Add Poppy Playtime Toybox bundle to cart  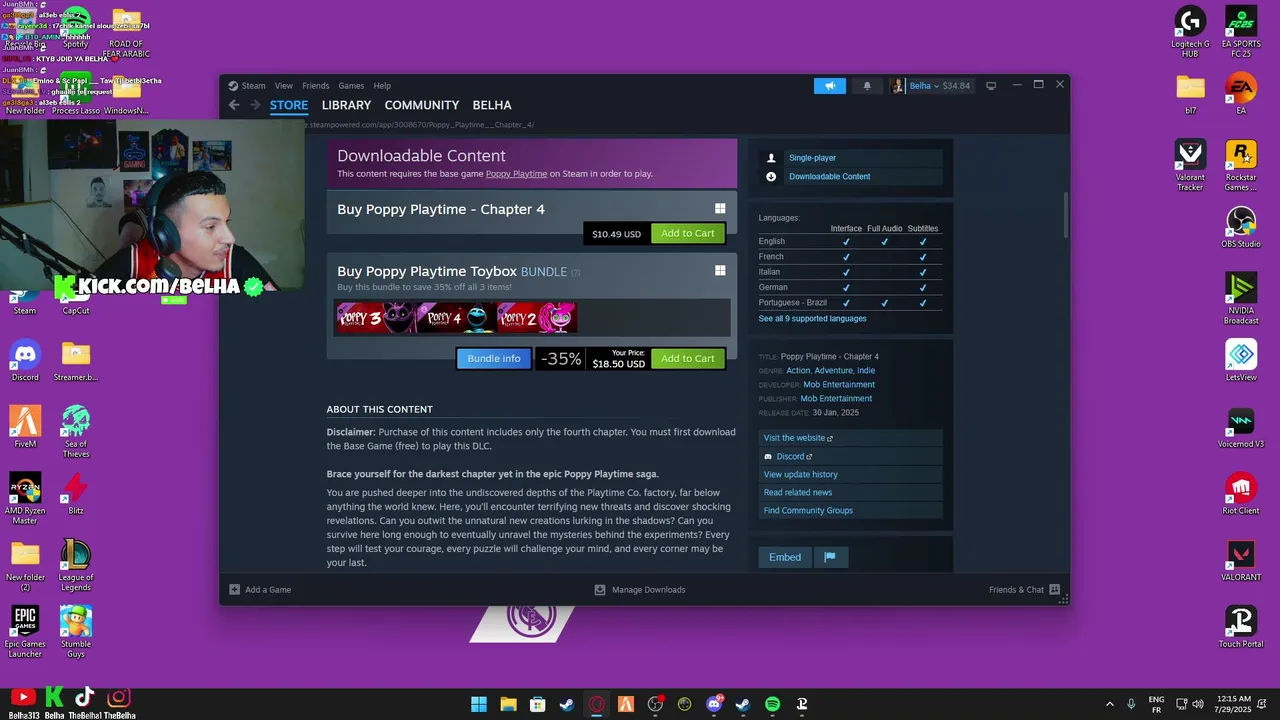688,358
